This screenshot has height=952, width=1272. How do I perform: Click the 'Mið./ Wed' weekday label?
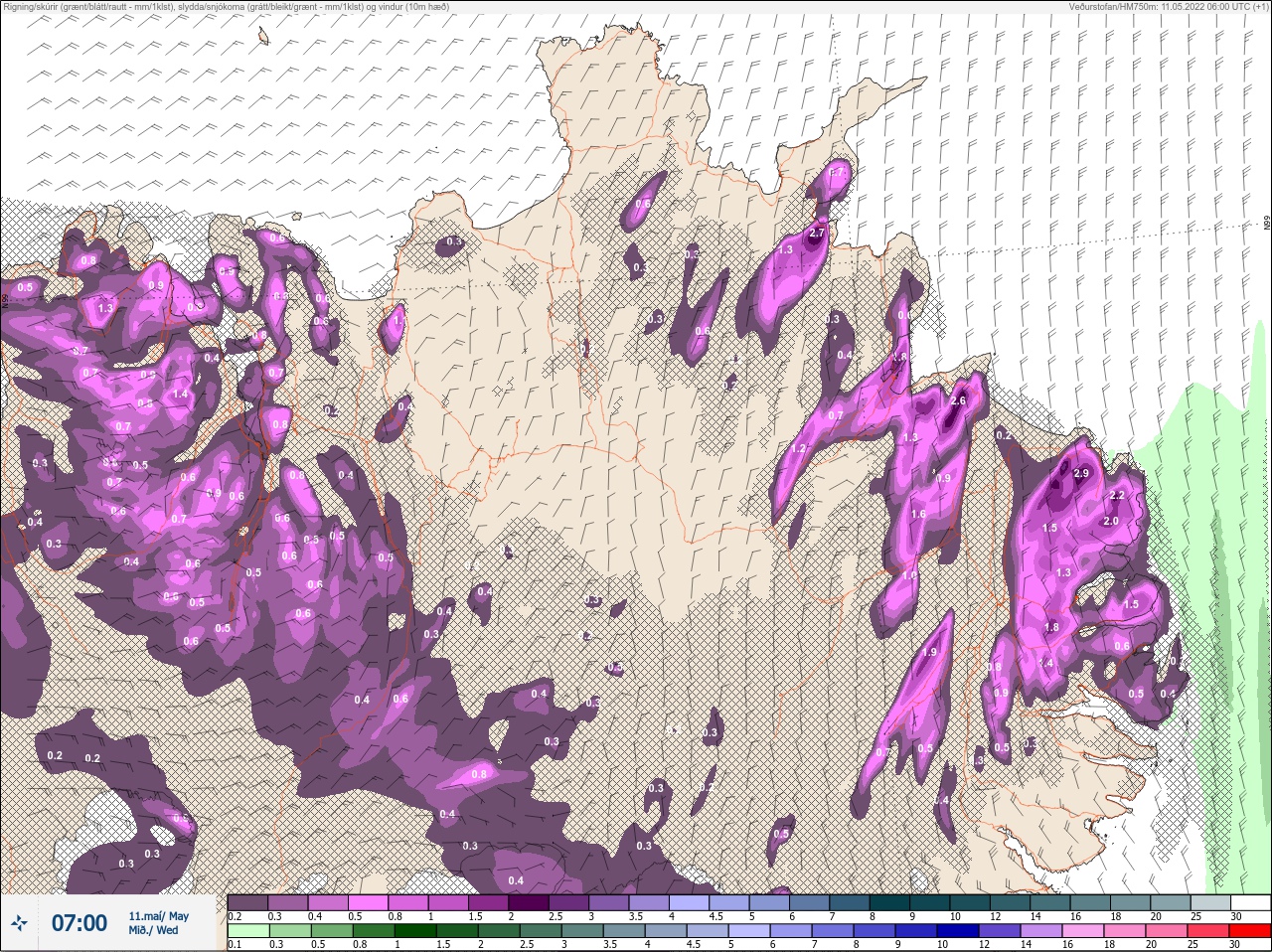[154, 930]
